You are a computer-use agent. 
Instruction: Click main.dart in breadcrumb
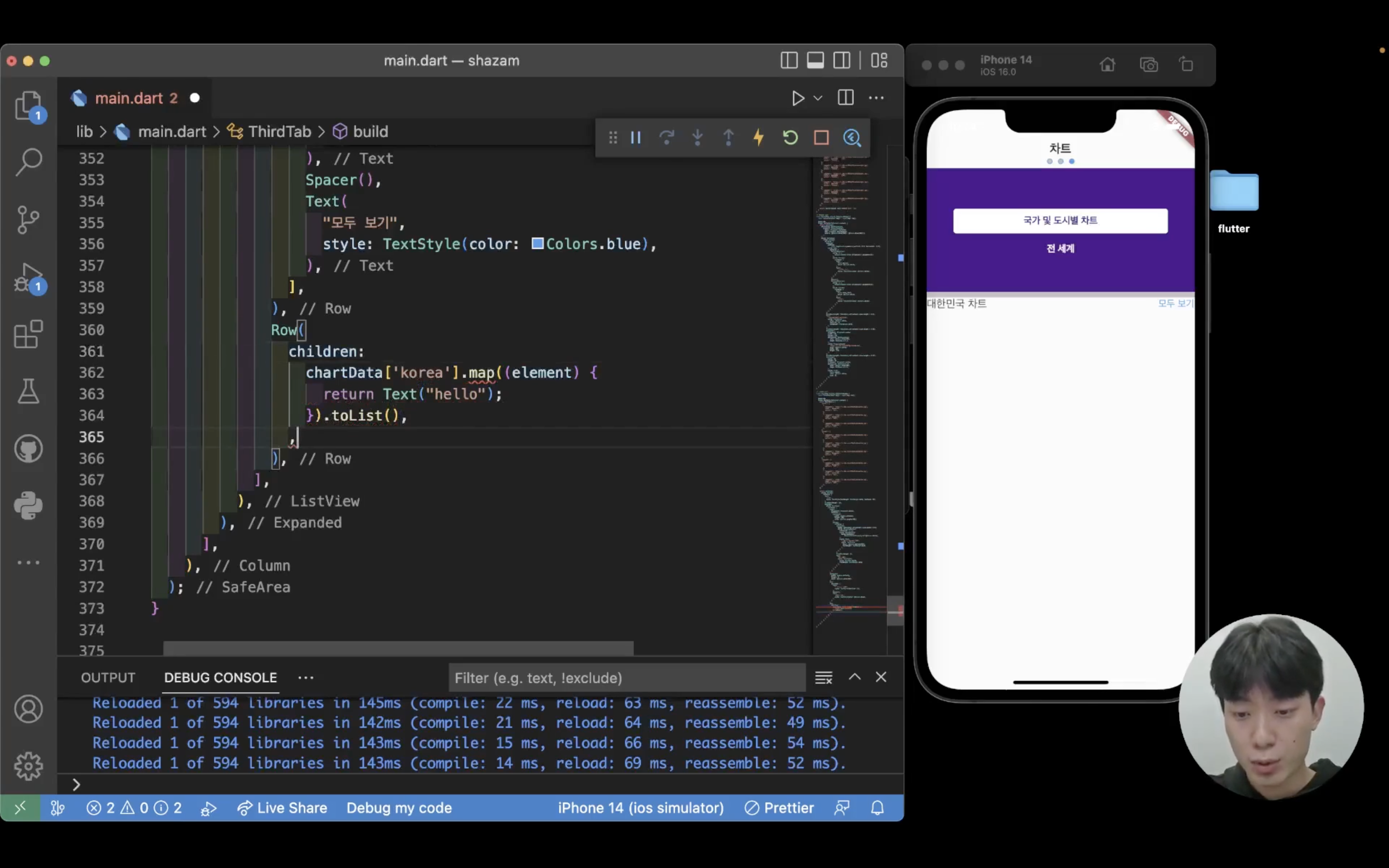[x=172, y=132]
